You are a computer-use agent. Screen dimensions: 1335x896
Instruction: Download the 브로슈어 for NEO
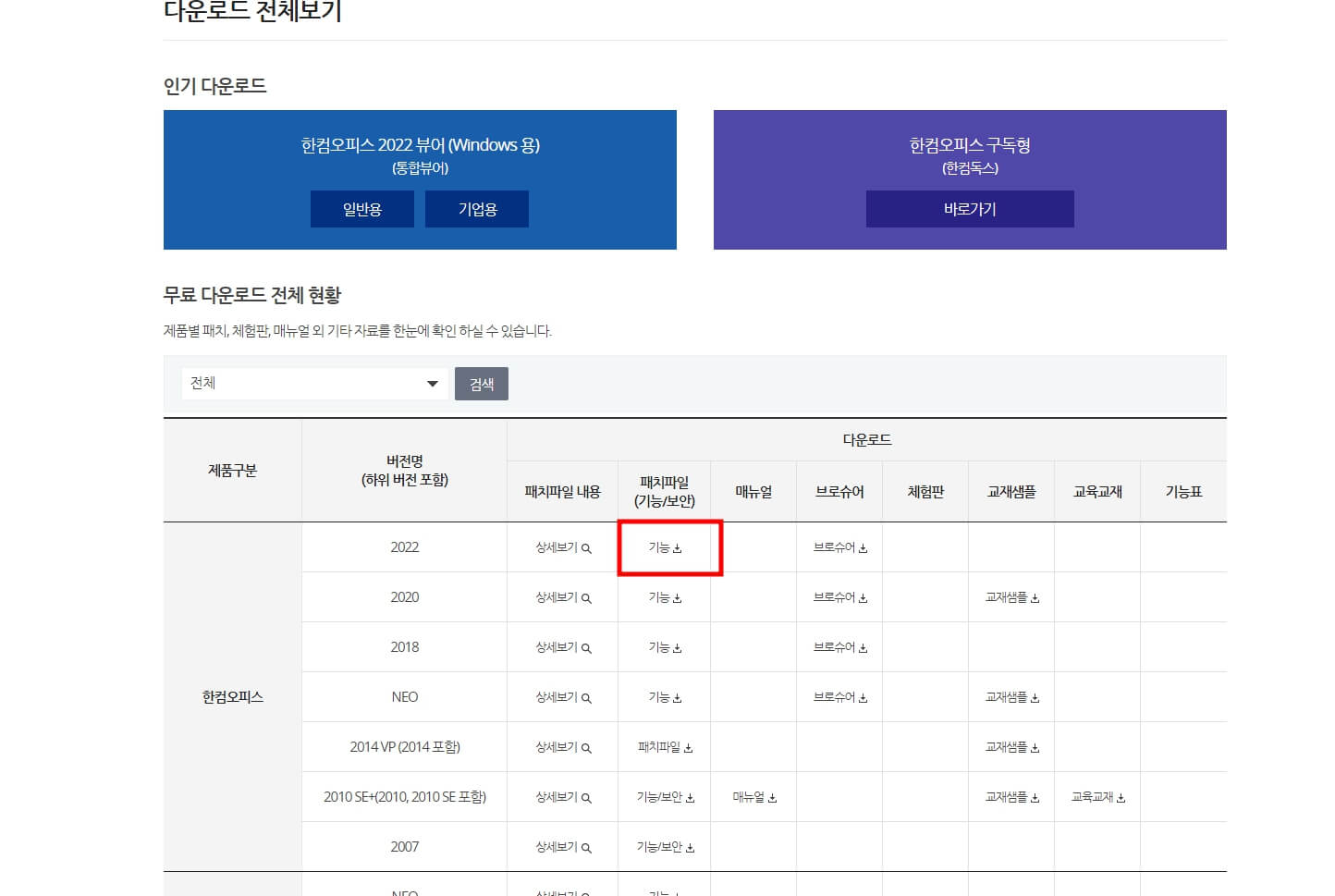click(839, 697)
